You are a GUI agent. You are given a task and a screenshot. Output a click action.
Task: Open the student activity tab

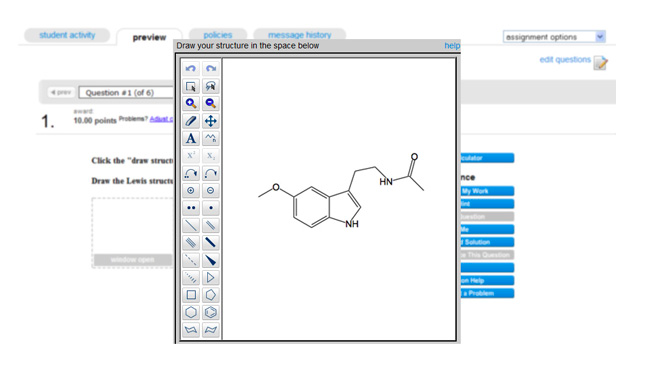click(67, 35)
